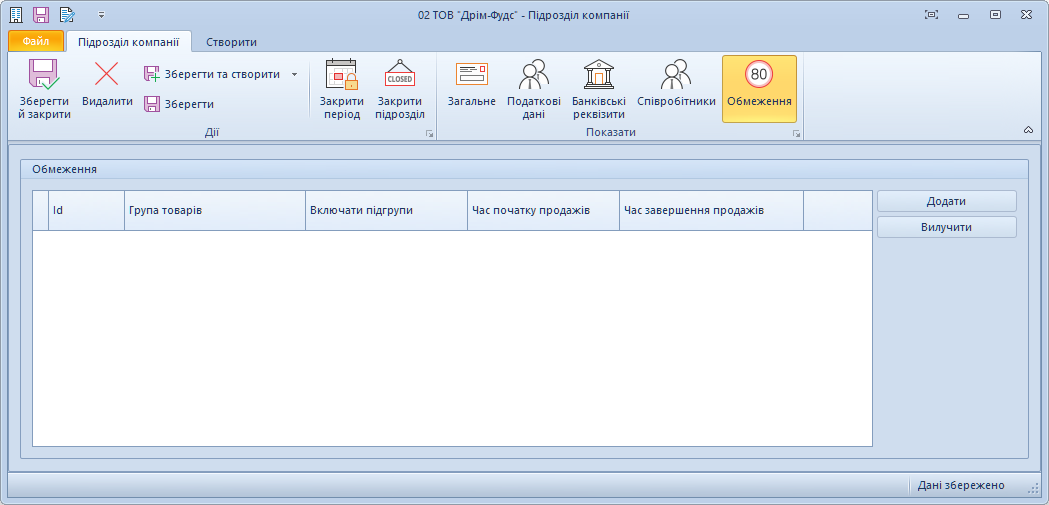Show the Загальне section
The image size is (1049, 505).
point(471,76)
